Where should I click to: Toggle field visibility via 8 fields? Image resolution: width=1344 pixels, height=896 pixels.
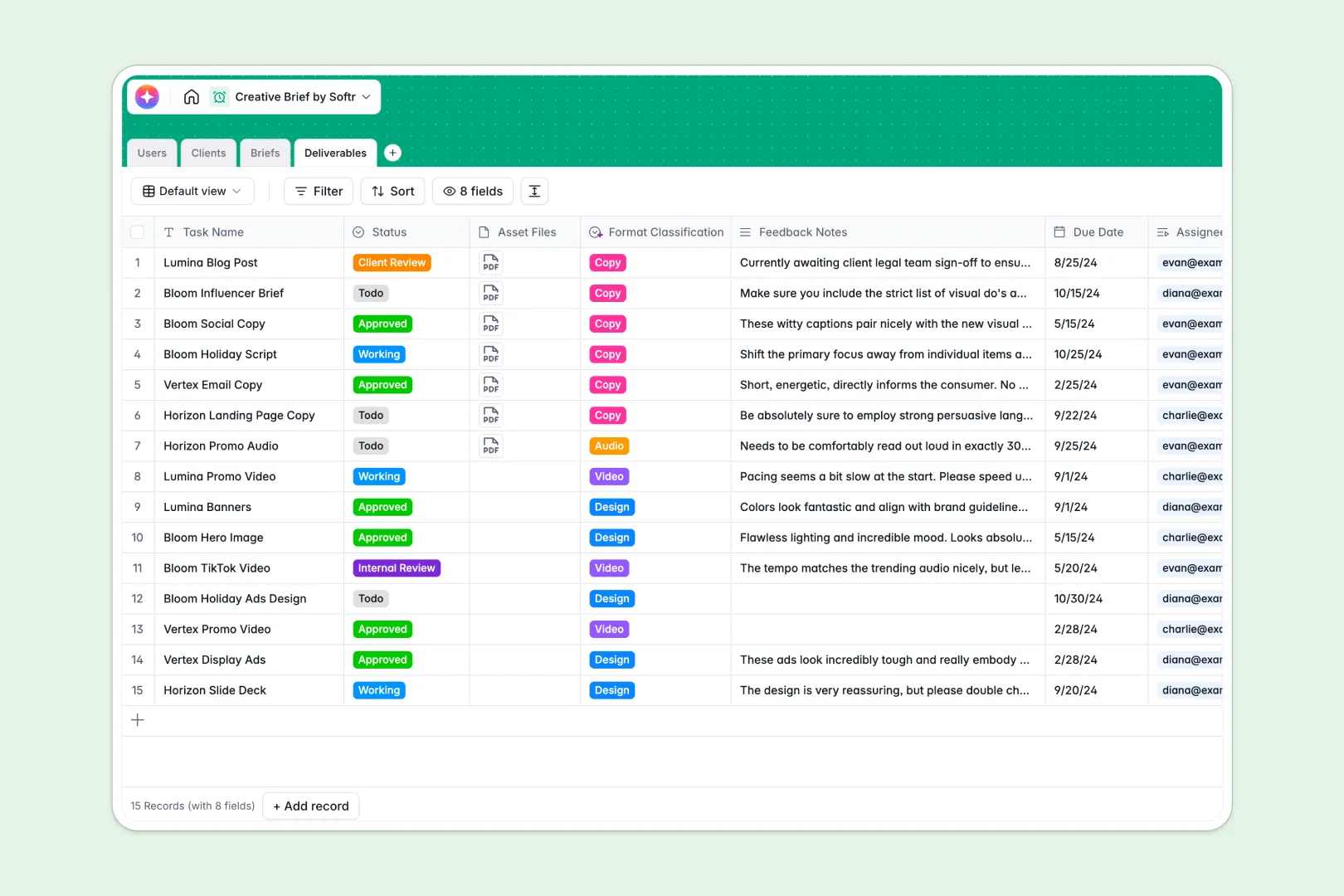tap(473, 192)
